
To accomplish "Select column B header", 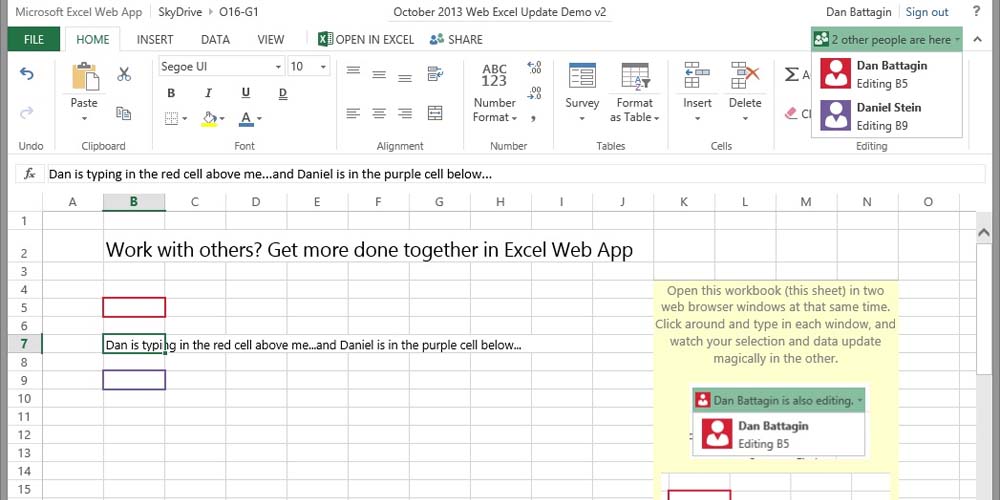I will coord(134,202).
